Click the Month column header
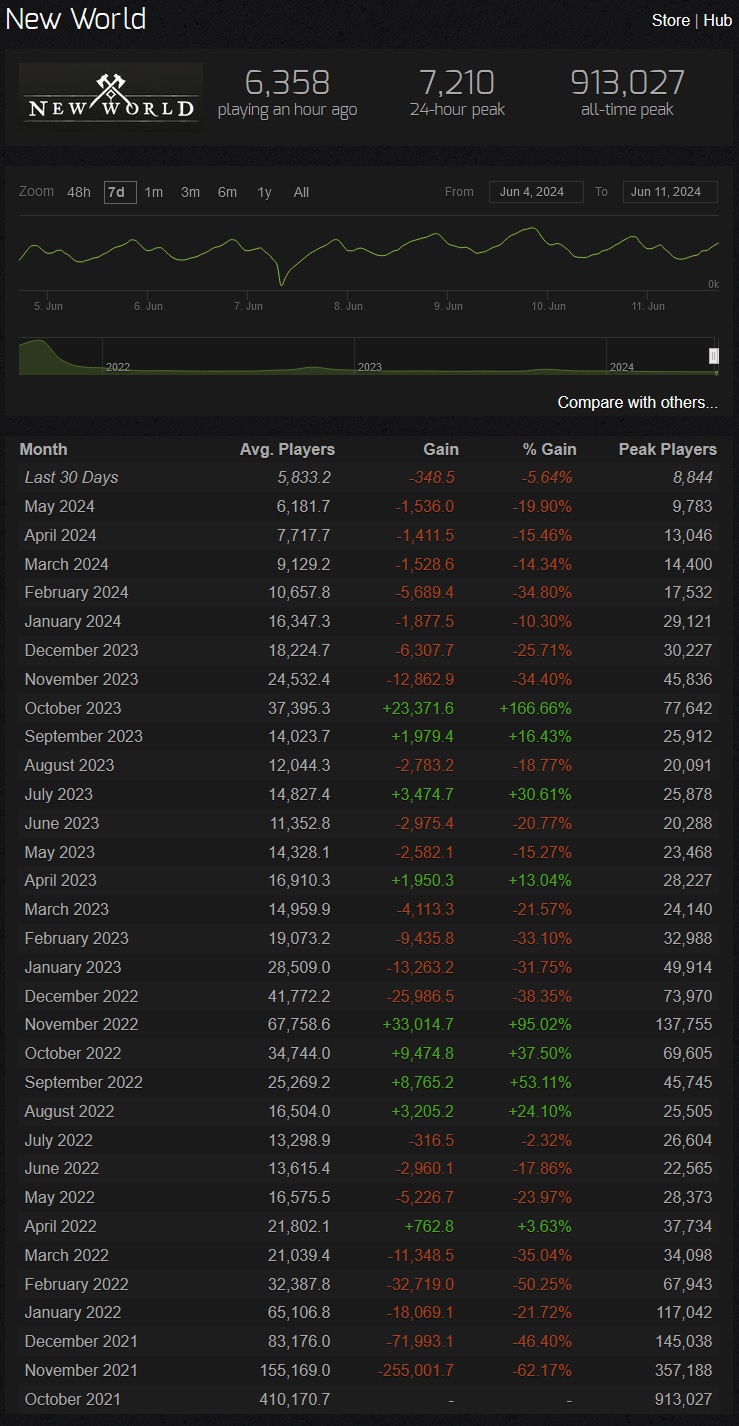Viewport: 739px width, 1426px height. click(x=44, y=450)
